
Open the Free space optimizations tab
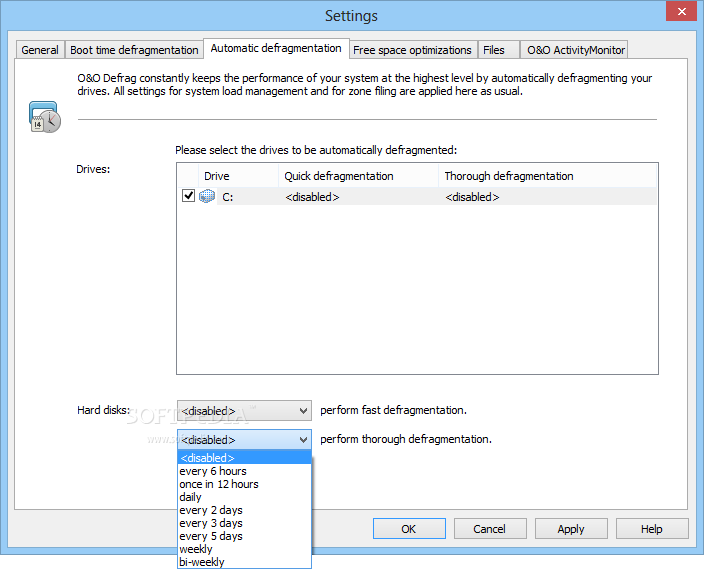point(412,50)
